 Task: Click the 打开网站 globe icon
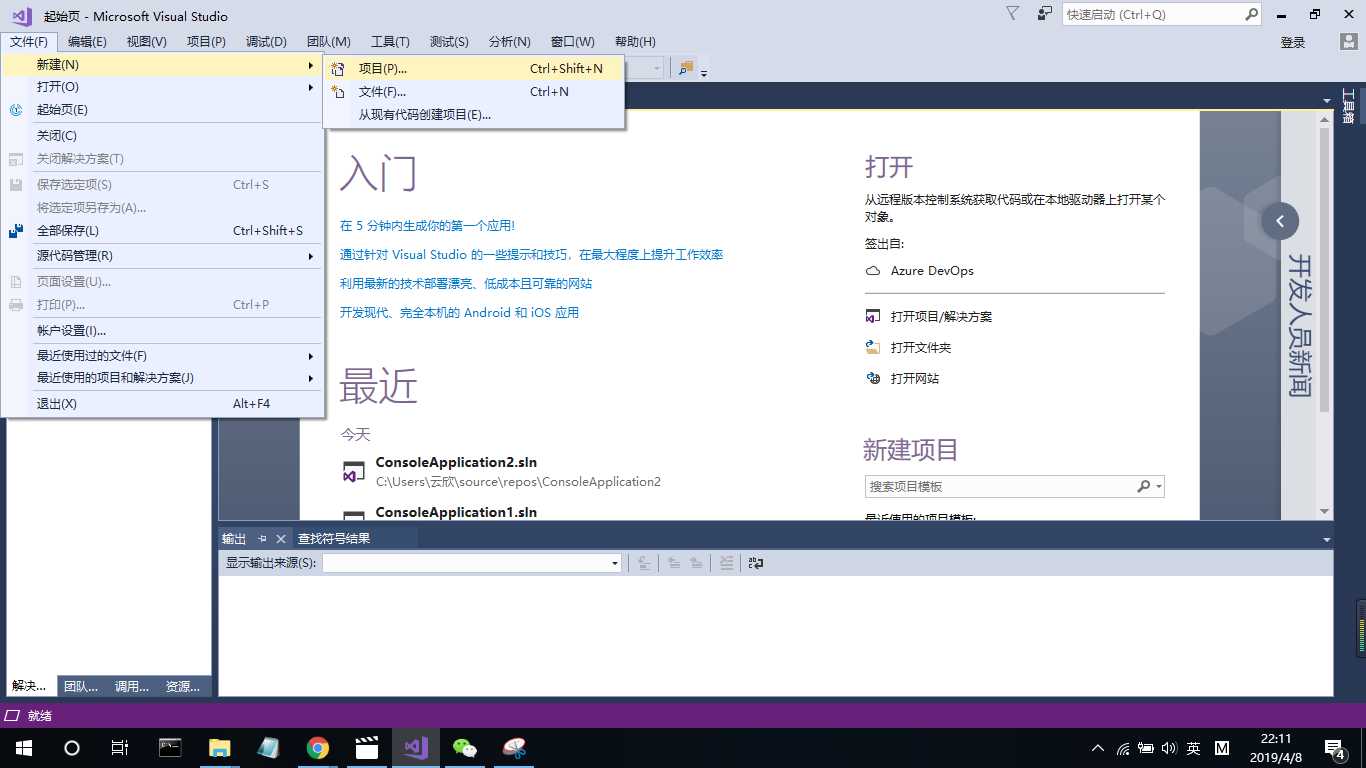click(x=873, y=378)
